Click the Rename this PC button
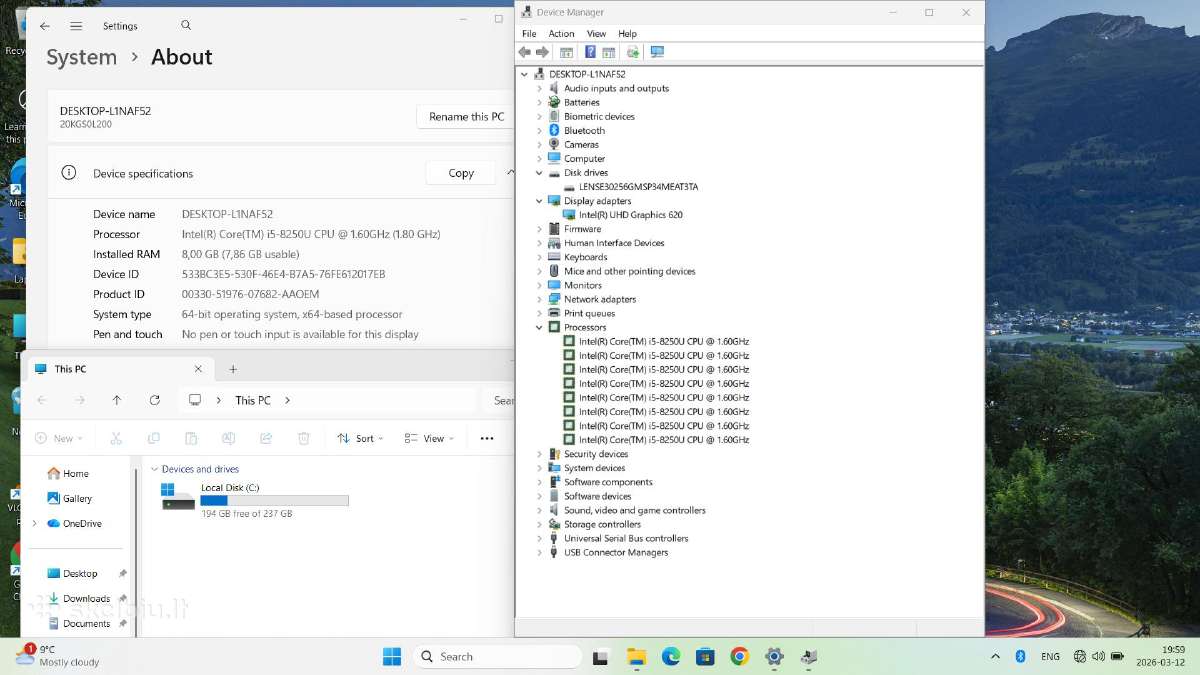 pos(467,117)
